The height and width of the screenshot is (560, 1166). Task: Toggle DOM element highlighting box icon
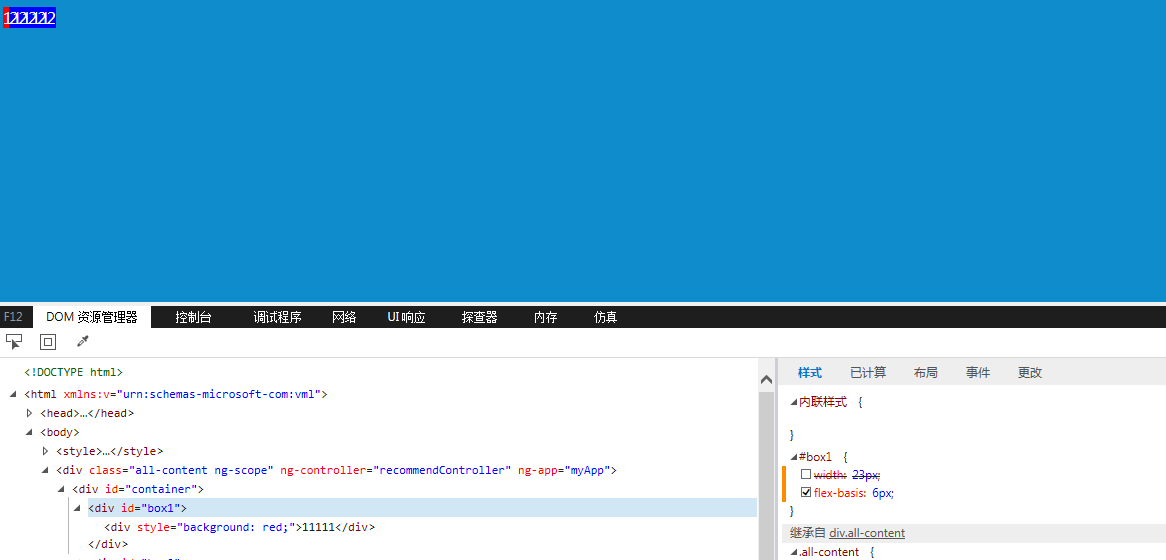click(48, 341)
